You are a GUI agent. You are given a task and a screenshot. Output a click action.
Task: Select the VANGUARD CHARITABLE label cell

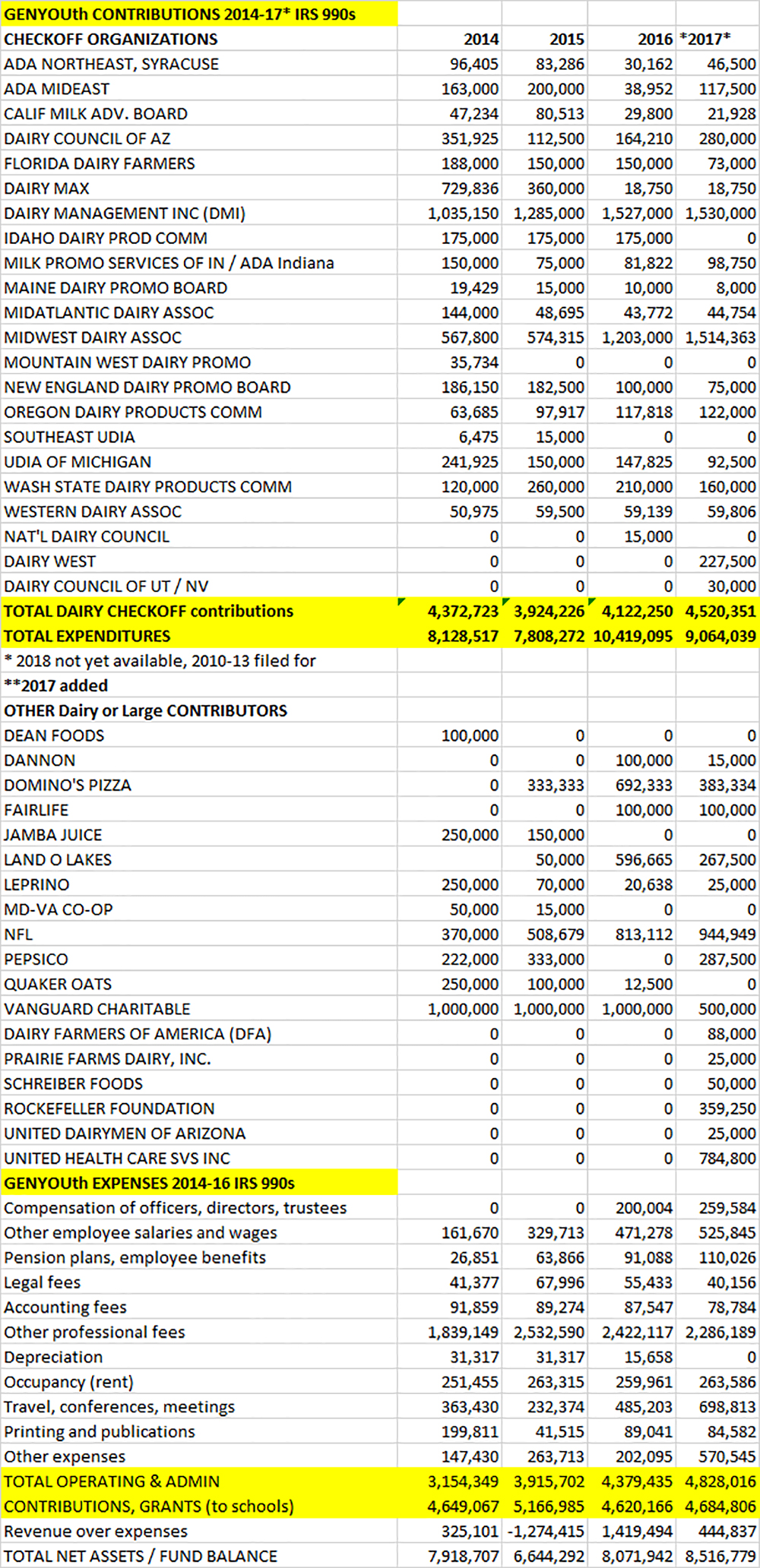click(97, 1009)
